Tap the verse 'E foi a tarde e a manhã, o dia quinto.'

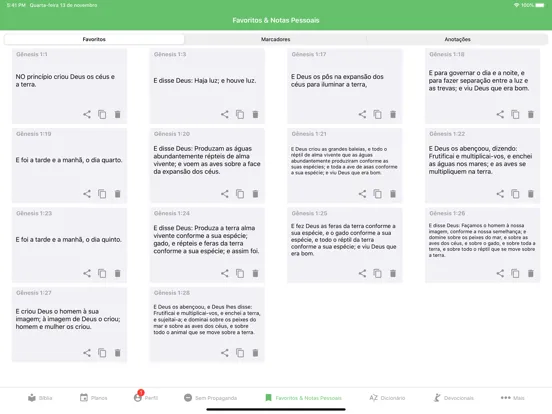click(69, 239)
